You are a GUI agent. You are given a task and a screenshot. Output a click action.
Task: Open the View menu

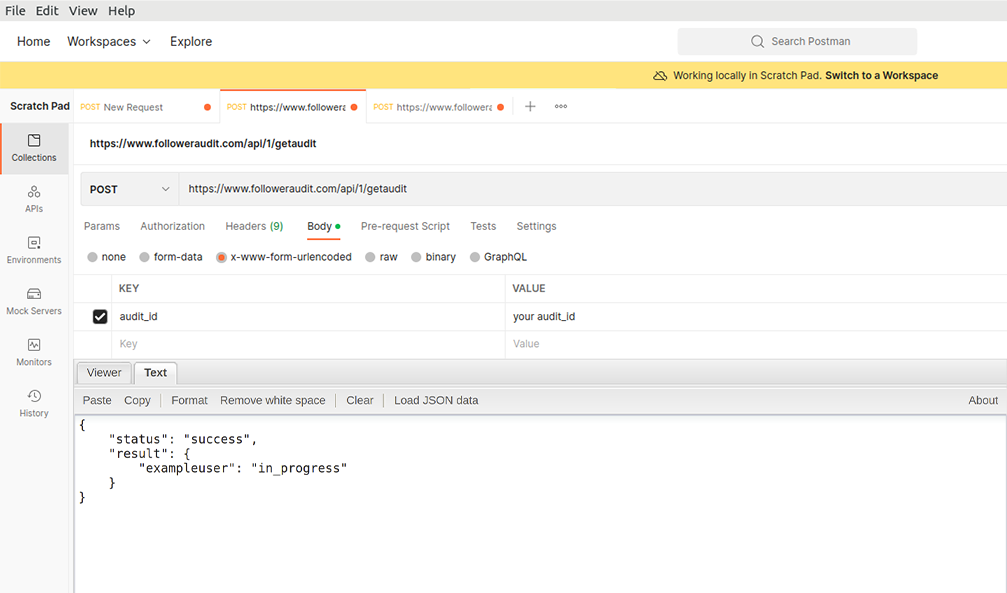click(83, 11)
